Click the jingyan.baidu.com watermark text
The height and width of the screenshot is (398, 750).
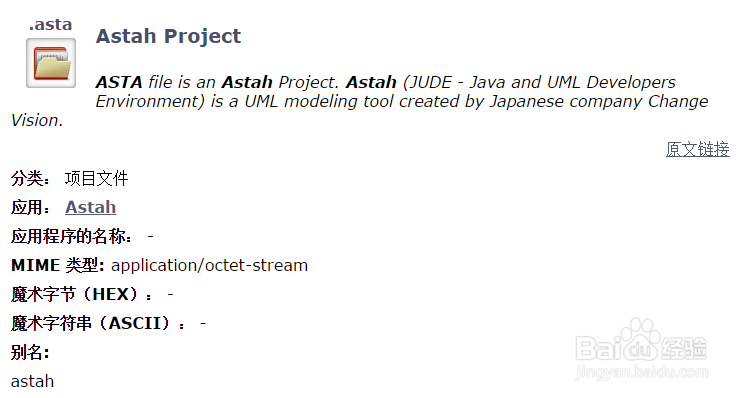pos(641,372)
